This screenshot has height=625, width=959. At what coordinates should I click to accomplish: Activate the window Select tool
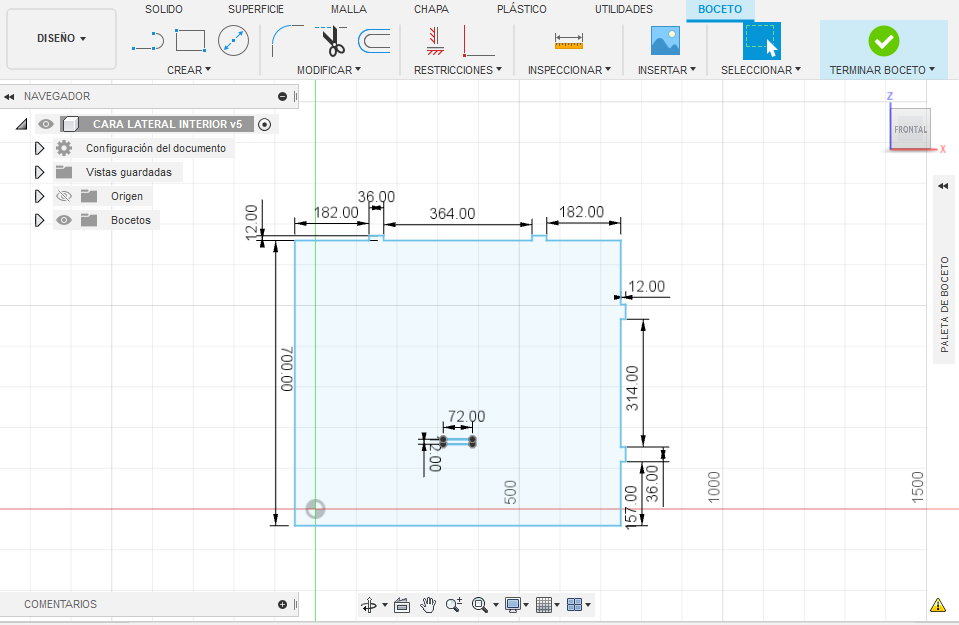[761, 41]
